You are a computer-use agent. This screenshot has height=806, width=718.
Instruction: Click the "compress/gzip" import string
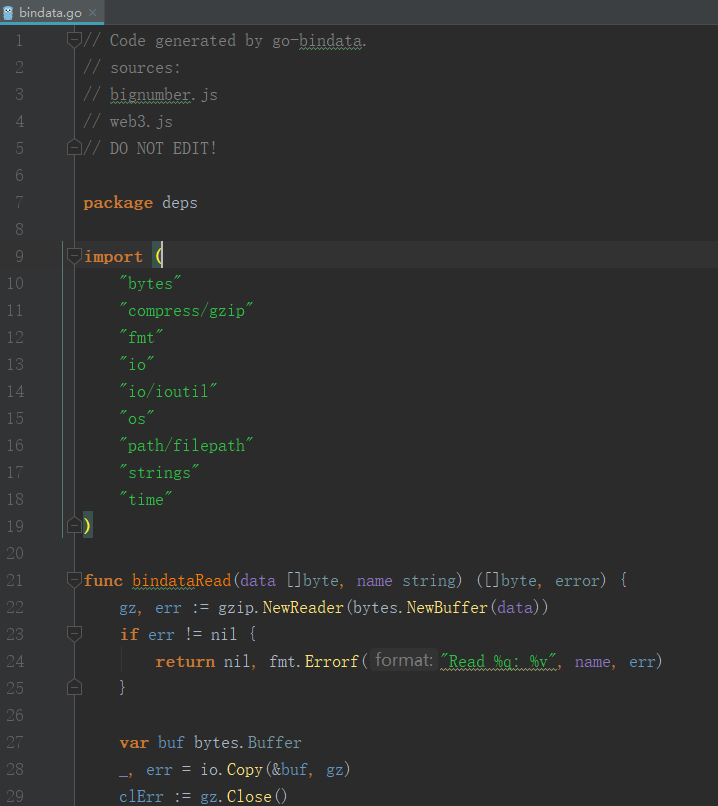click(186, 310)
